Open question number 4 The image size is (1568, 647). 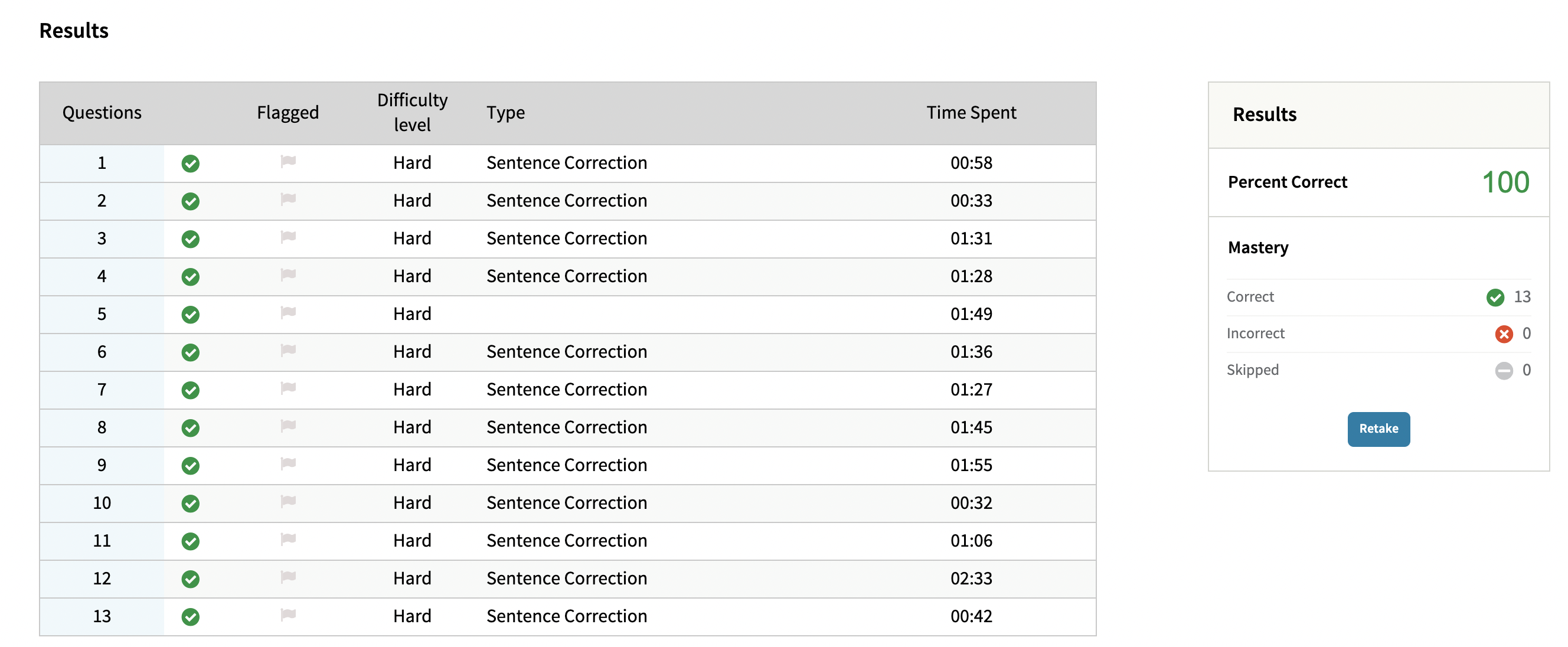102,276
